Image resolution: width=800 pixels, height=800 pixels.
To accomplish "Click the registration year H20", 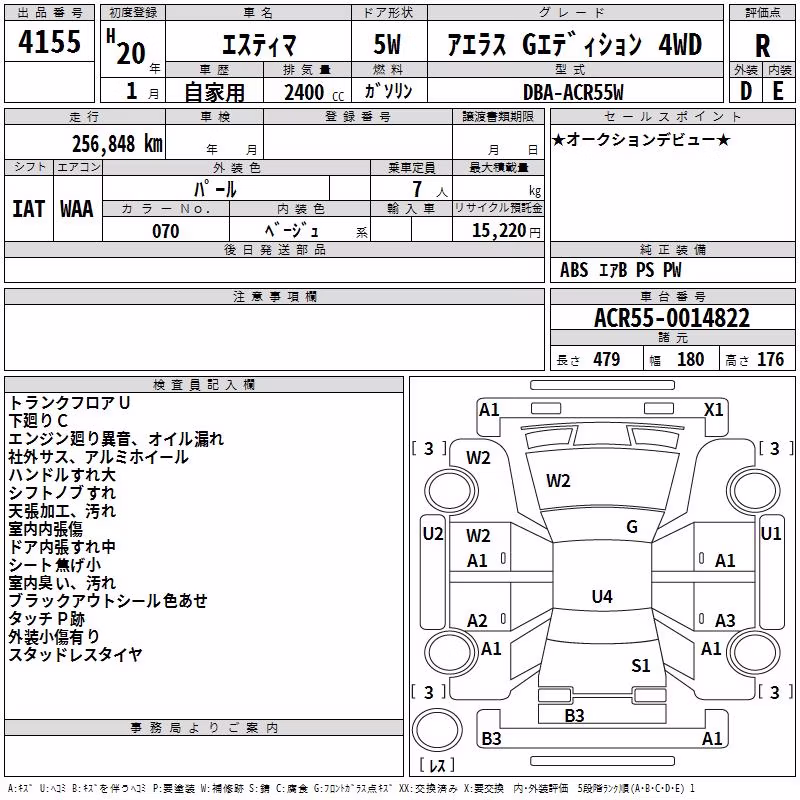I will tap(126, 47).
